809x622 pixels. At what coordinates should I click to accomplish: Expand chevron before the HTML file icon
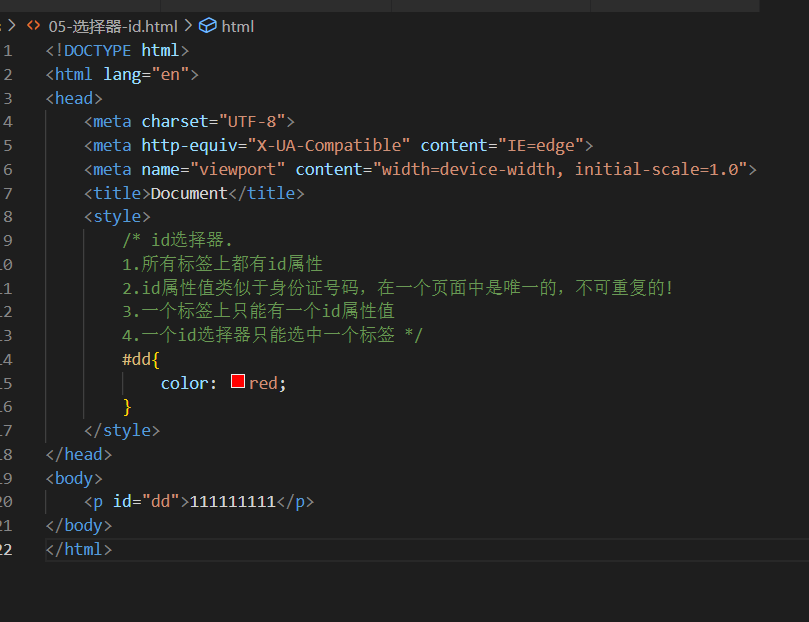coord(10,27)
